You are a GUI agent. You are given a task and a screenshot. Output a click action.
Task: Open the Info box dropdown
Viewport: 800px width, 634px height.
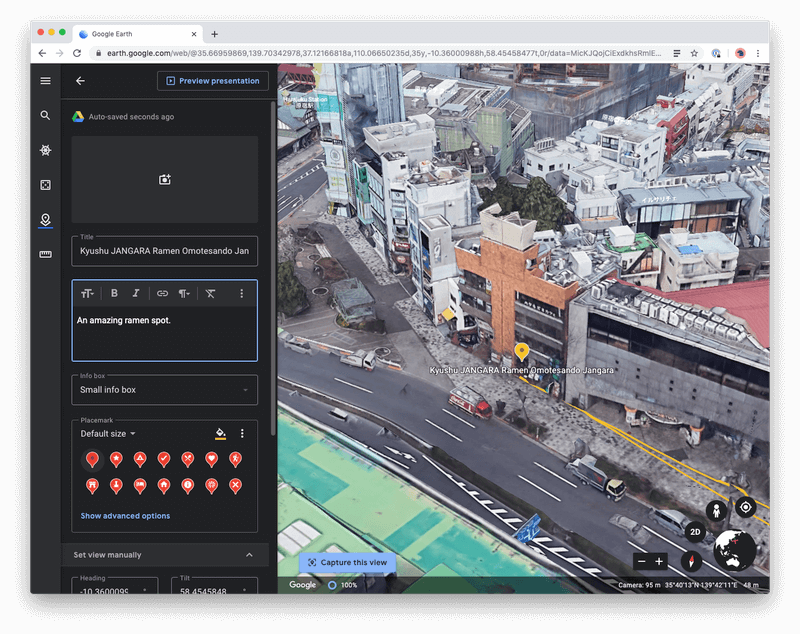coord(165,390)
